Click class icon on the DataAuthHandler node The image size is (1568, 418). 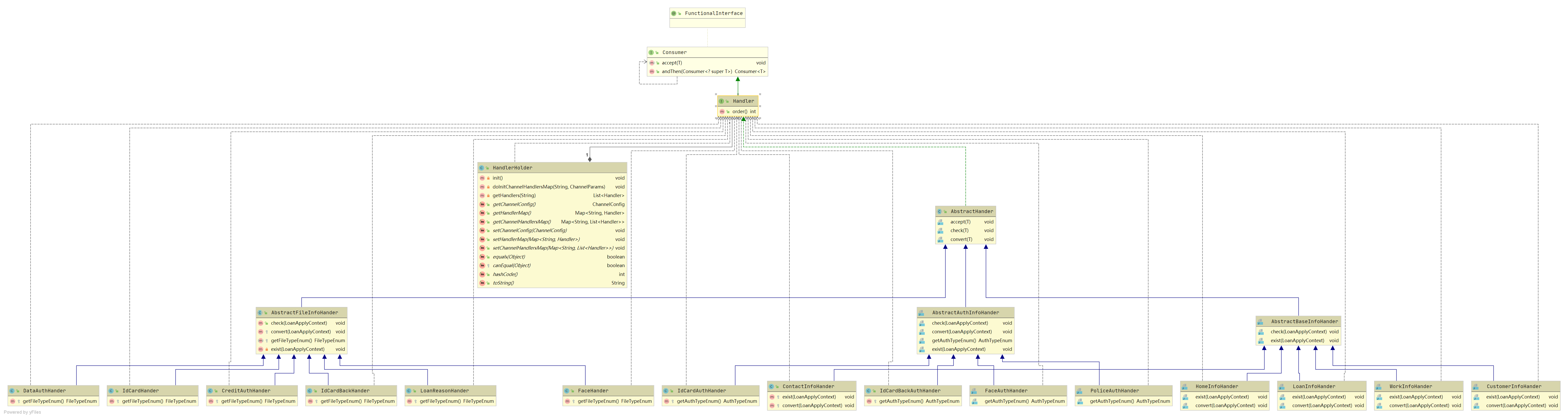tap(12, 391)
